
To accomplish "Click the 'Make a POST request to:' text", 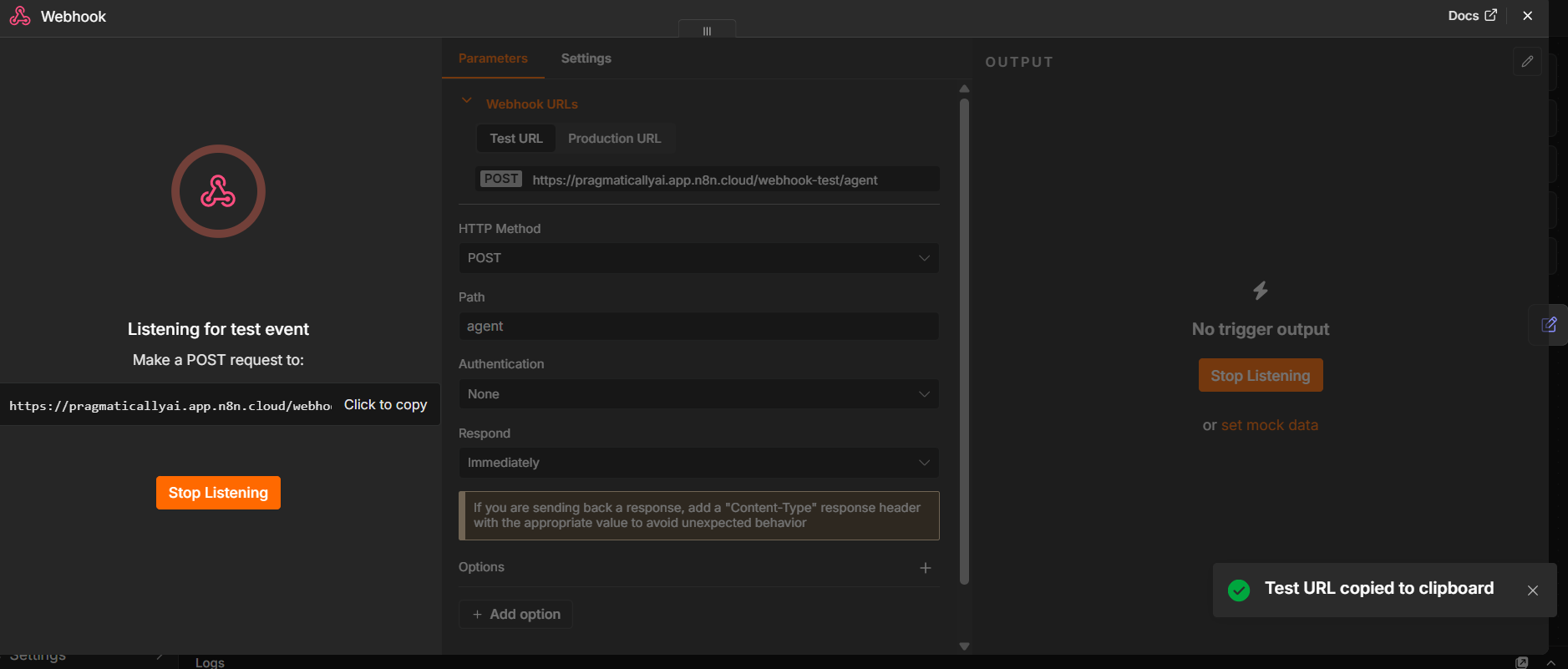I will [x=218, y=360].
